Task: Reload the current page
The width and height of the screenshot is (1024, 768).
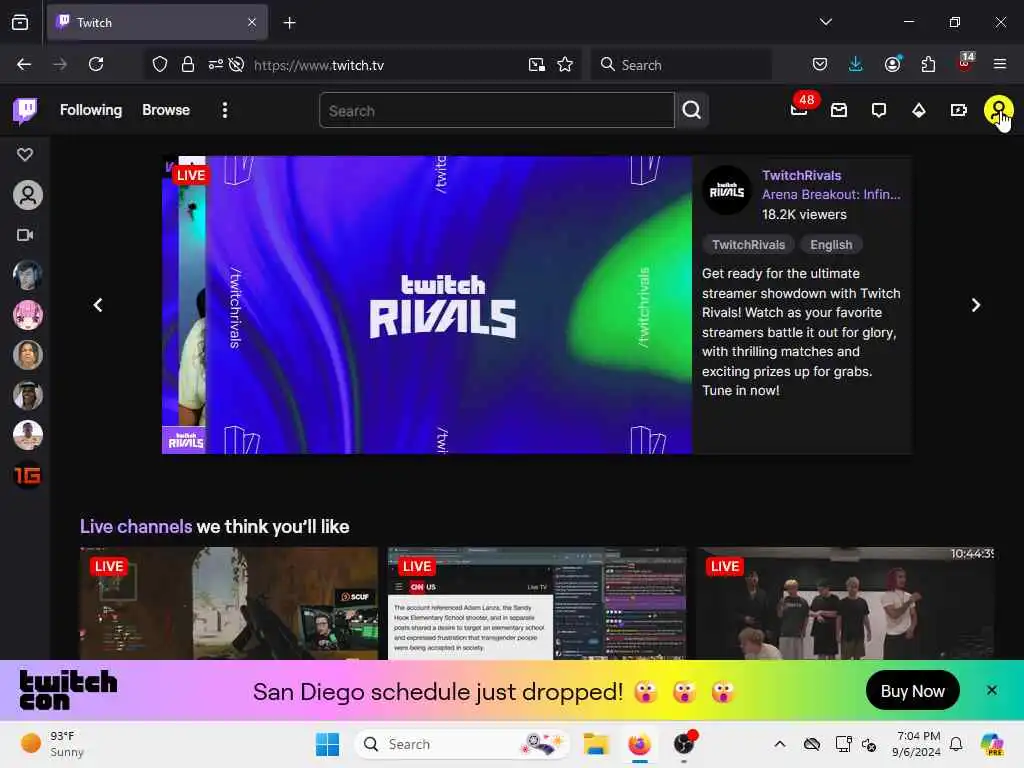Action: (96, 65)
